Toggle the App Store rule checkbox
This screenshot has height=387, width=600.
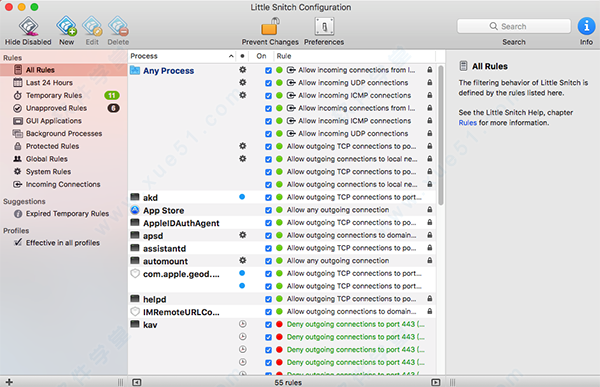268,210
